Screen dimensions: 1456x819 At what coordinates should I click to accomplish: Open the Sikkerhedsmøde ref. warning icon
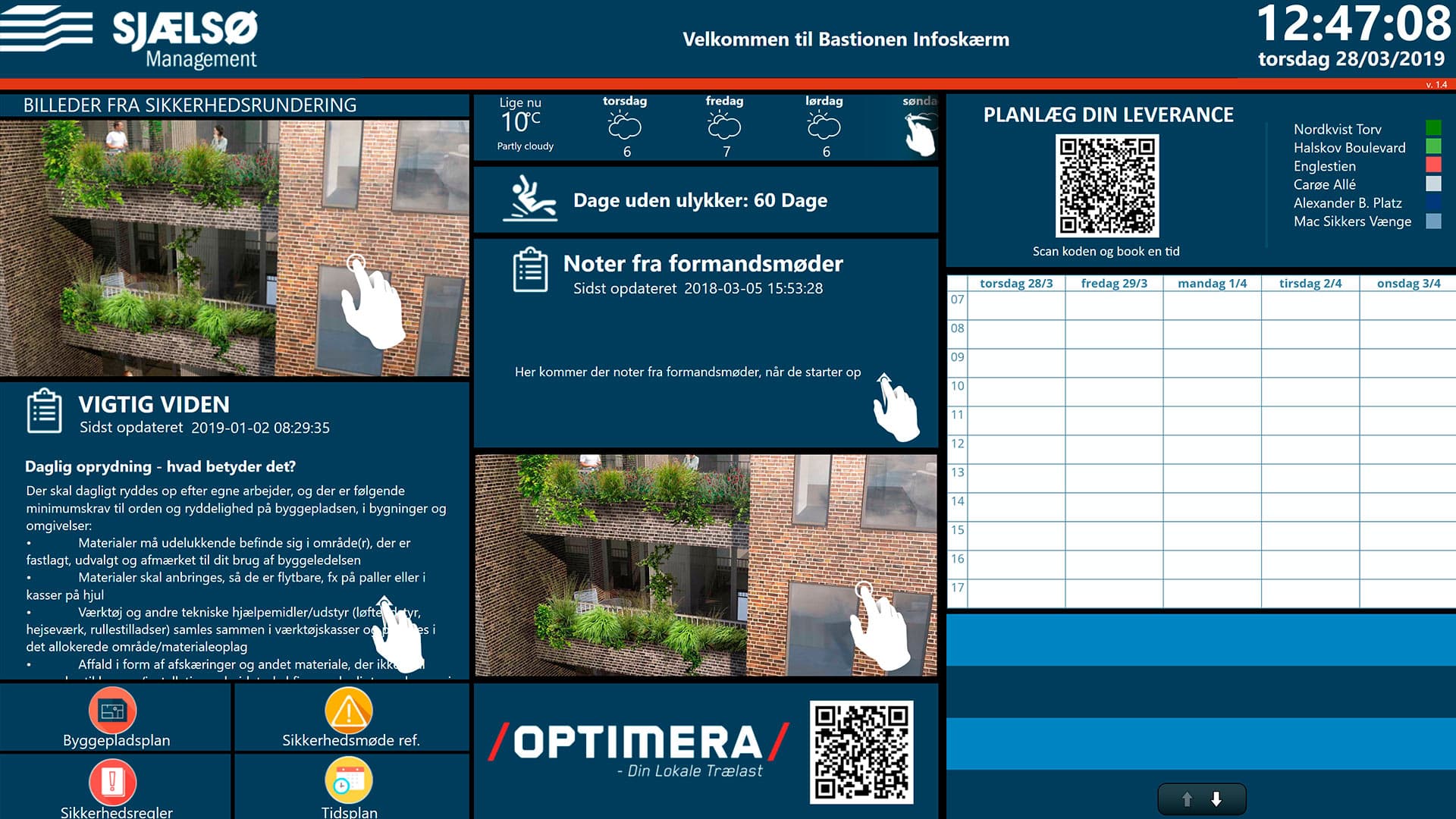(349, 710)
